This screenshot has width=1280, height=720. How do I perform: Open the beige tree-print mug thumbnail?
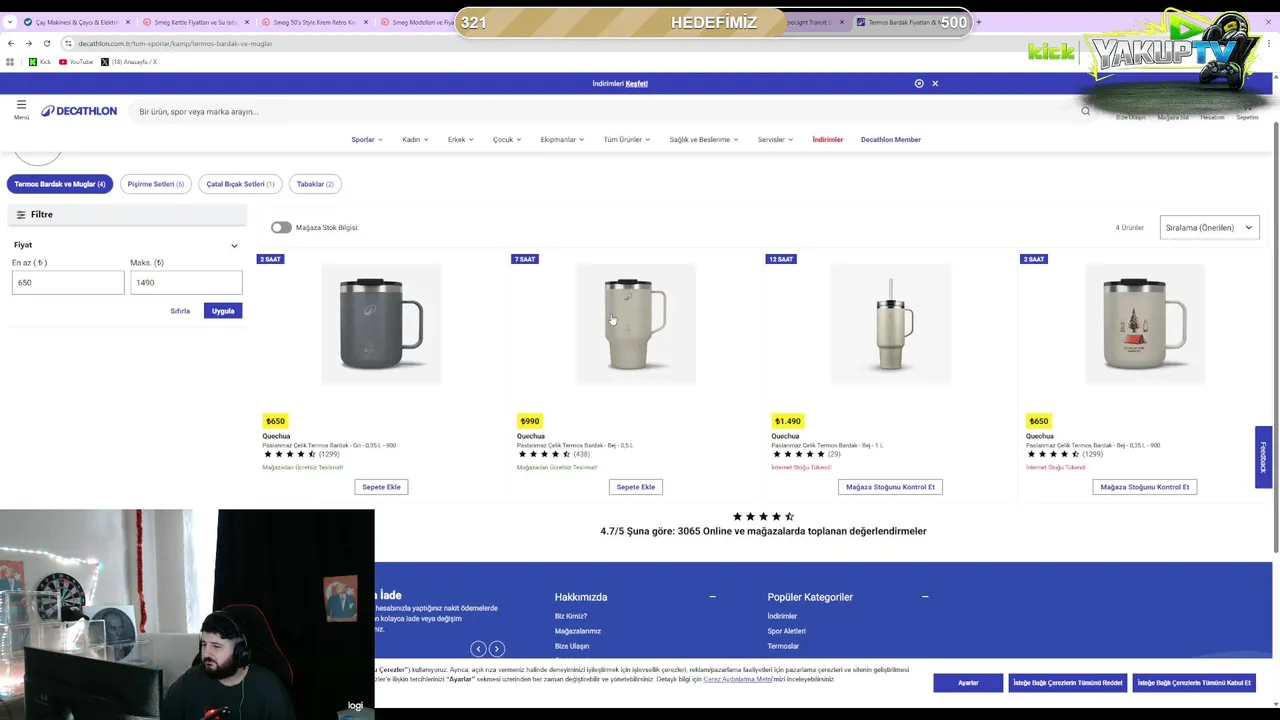pos(1145,324)
